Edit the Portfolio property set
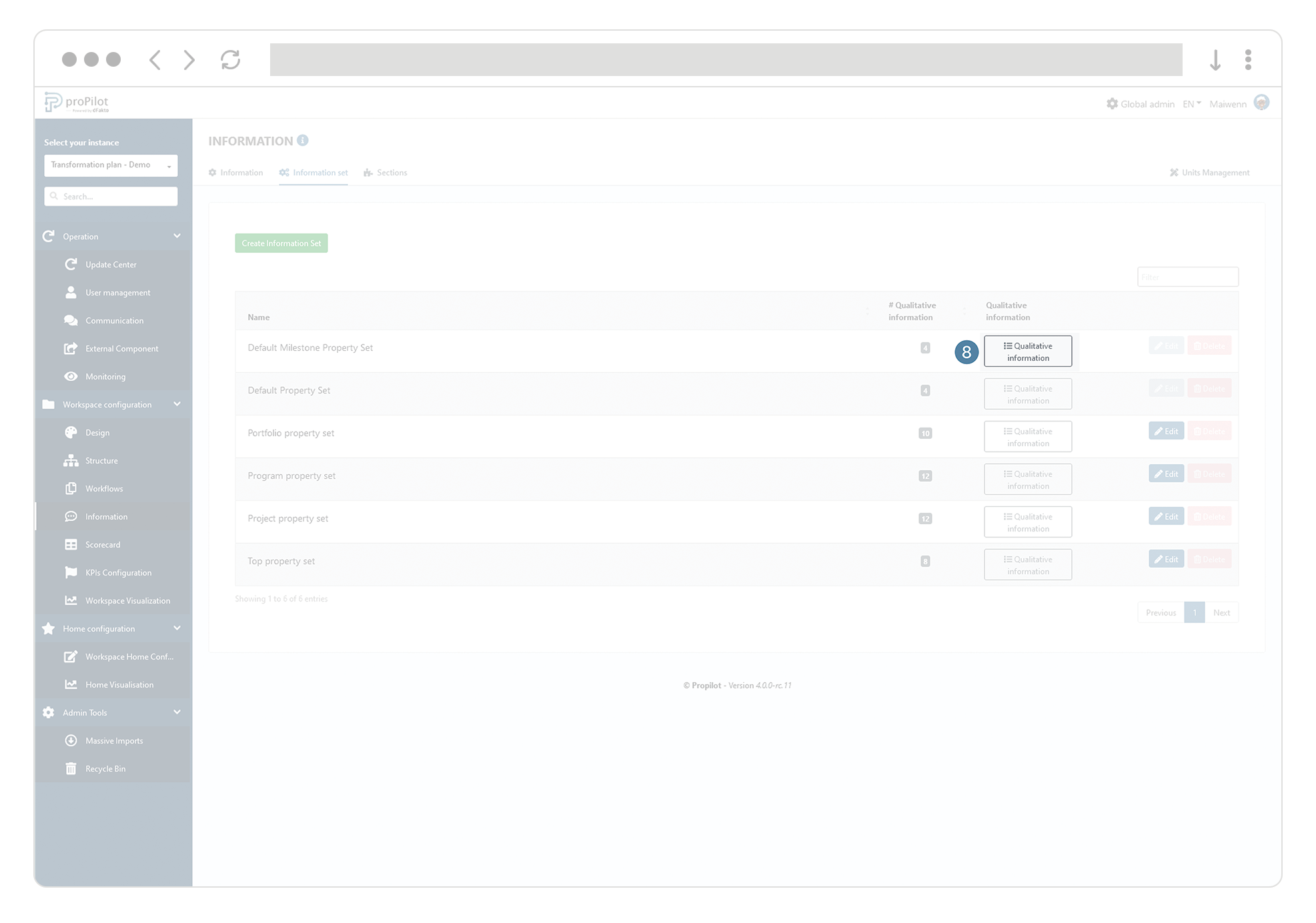The height and width of the screenshot is (923, 1316). point(1166,431)
